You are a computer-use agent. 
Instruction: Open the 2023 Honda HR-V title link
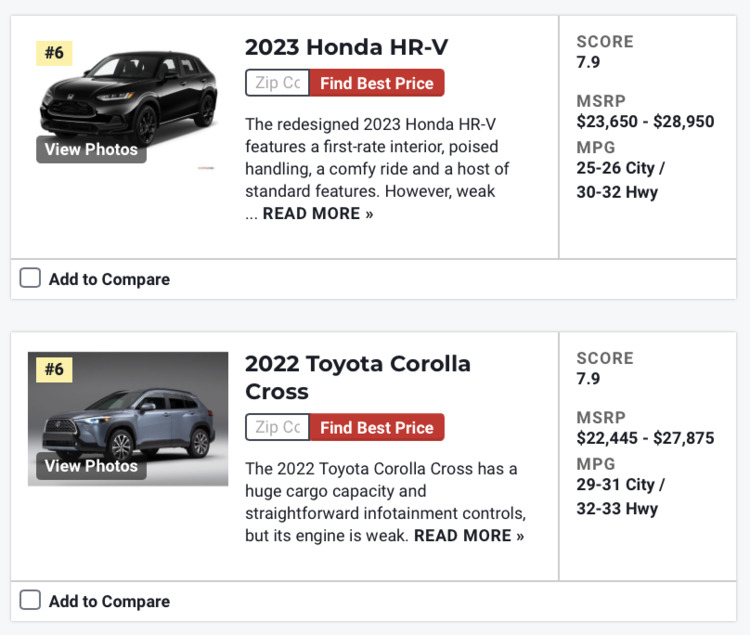pos(346,47)
